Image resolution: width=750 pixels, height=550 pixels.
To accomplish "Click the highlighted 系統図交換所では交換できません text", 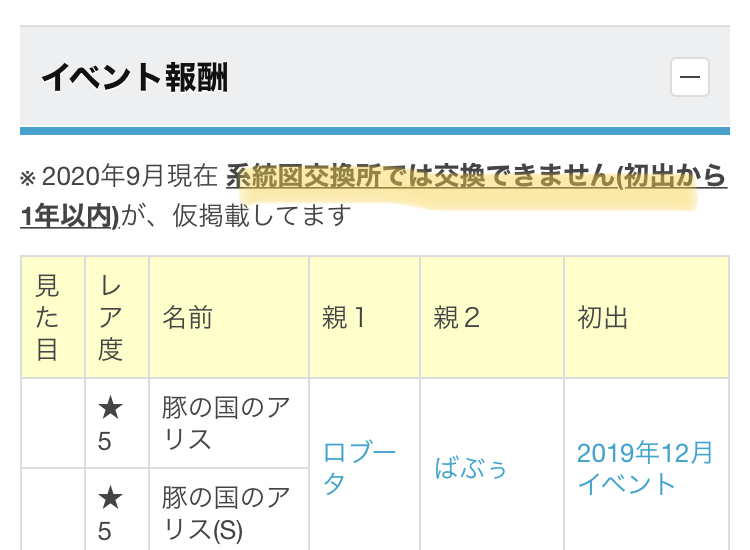I will 421,176.
